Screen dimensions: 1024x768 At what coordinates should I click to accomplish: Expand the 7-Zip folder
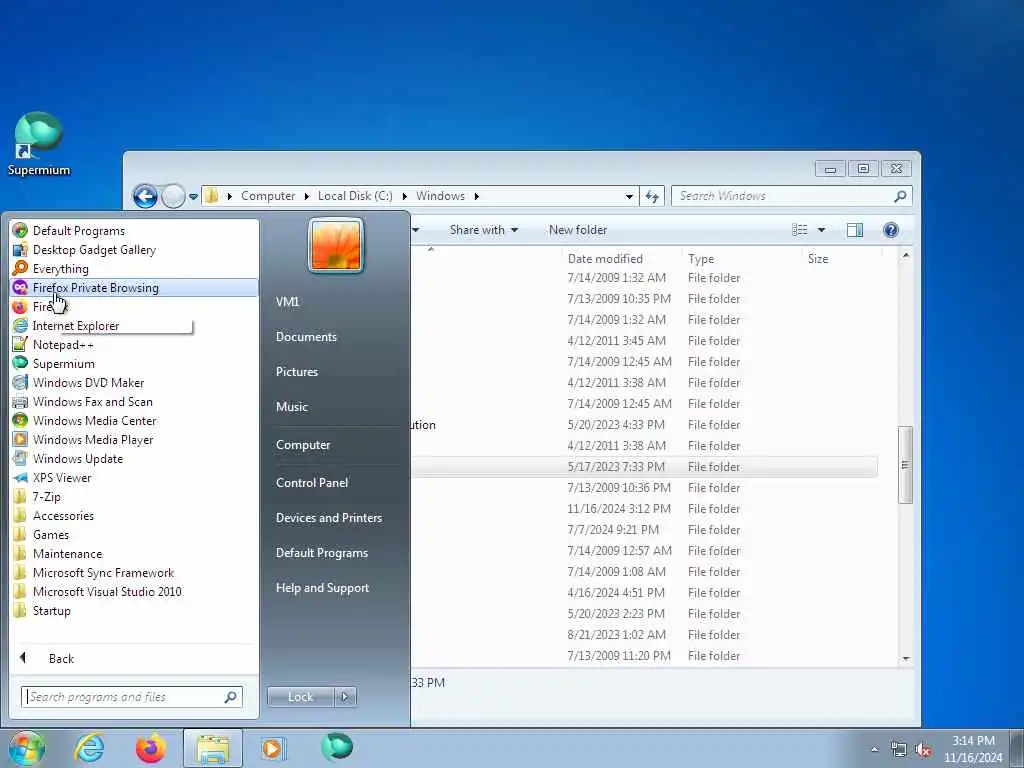point(46,496)
